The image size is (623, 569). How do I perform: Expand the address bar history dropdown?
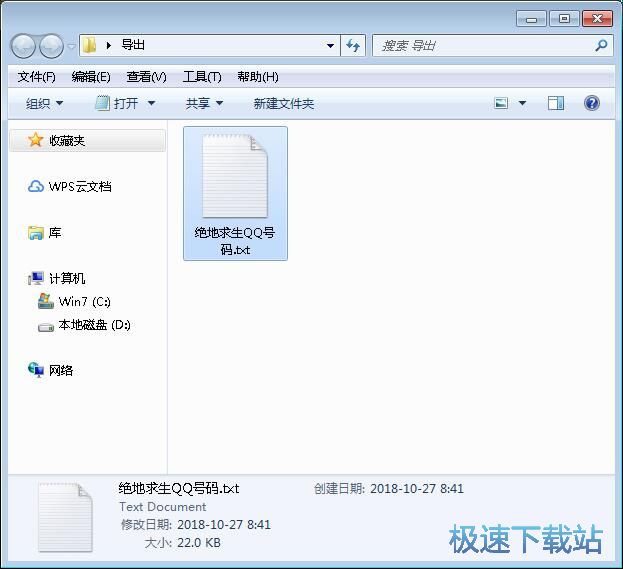(330, 46)
